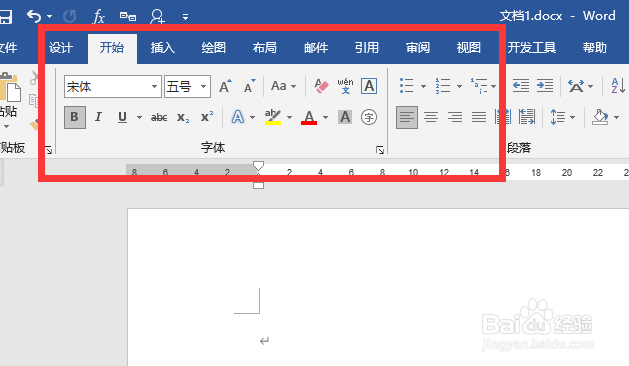Open the Aa Change Case menu
This screenshot has height=366, width=629.
(283, 86)
